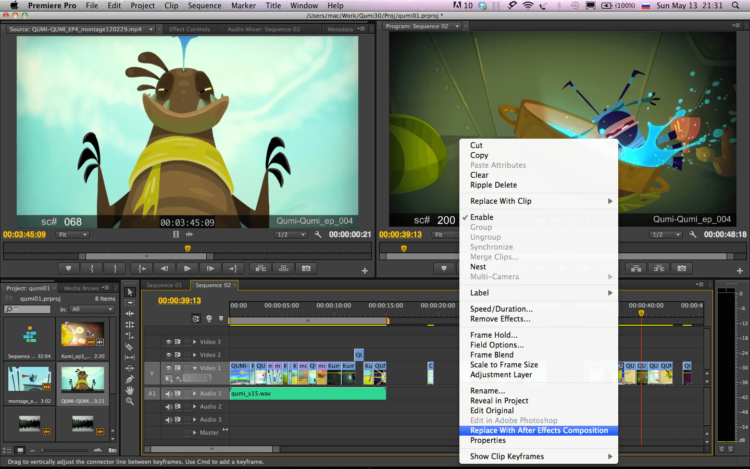Mute Audio 1 track speaker toggle
The image size is (750, 469).
coord(168,393)
